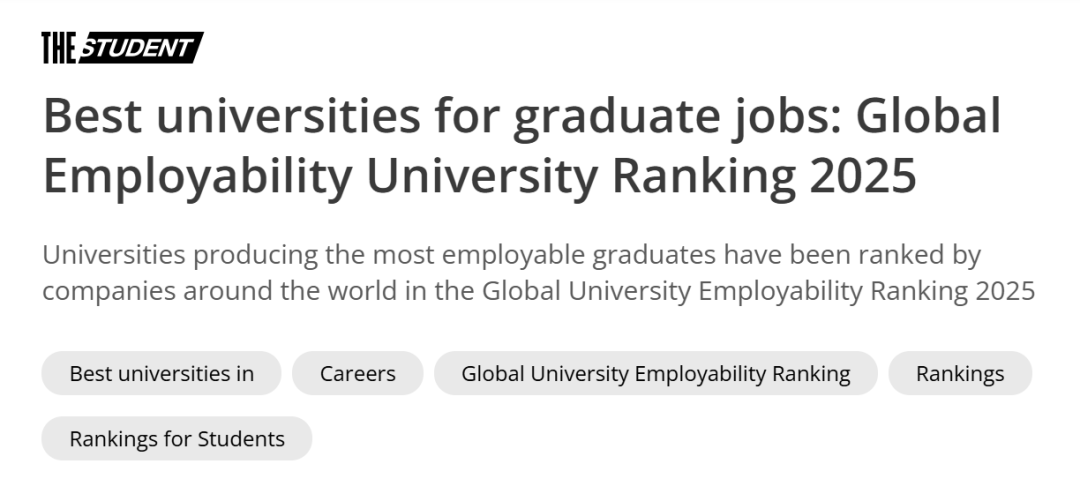Select the Careers topic tag
Image resolution: width=1080 pixels, height=478 pixels.
coord(357,373)
